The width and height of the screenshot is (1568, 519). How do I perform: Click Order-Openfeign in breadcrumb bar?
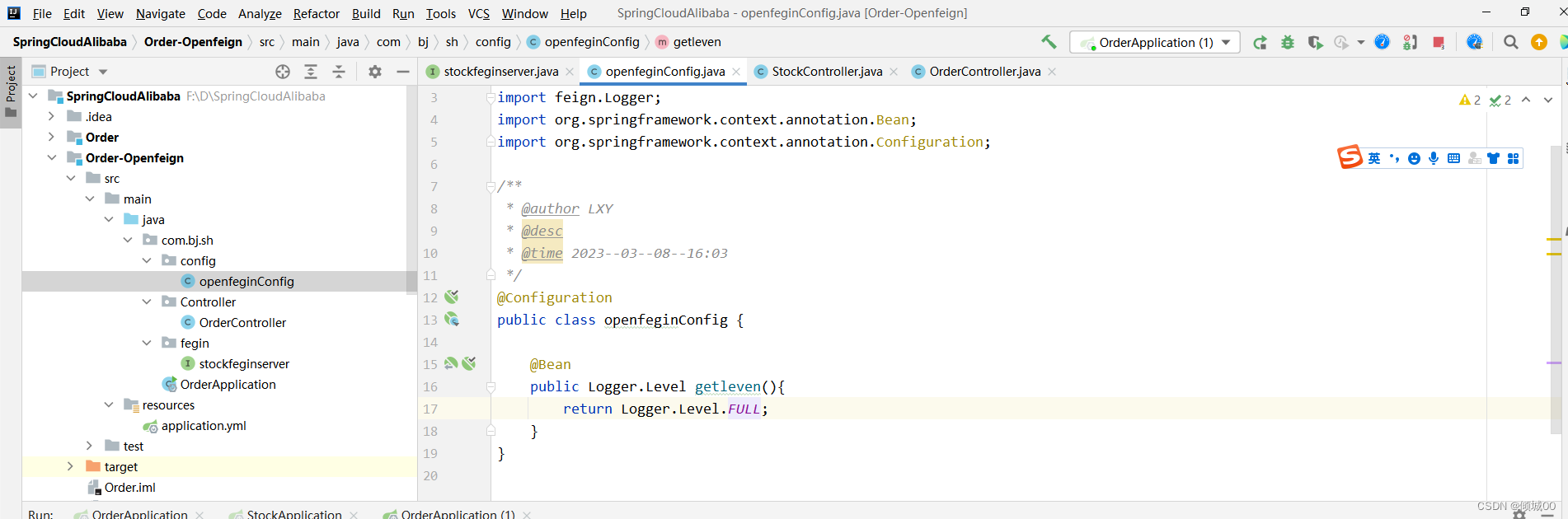(x=193, y=42)
